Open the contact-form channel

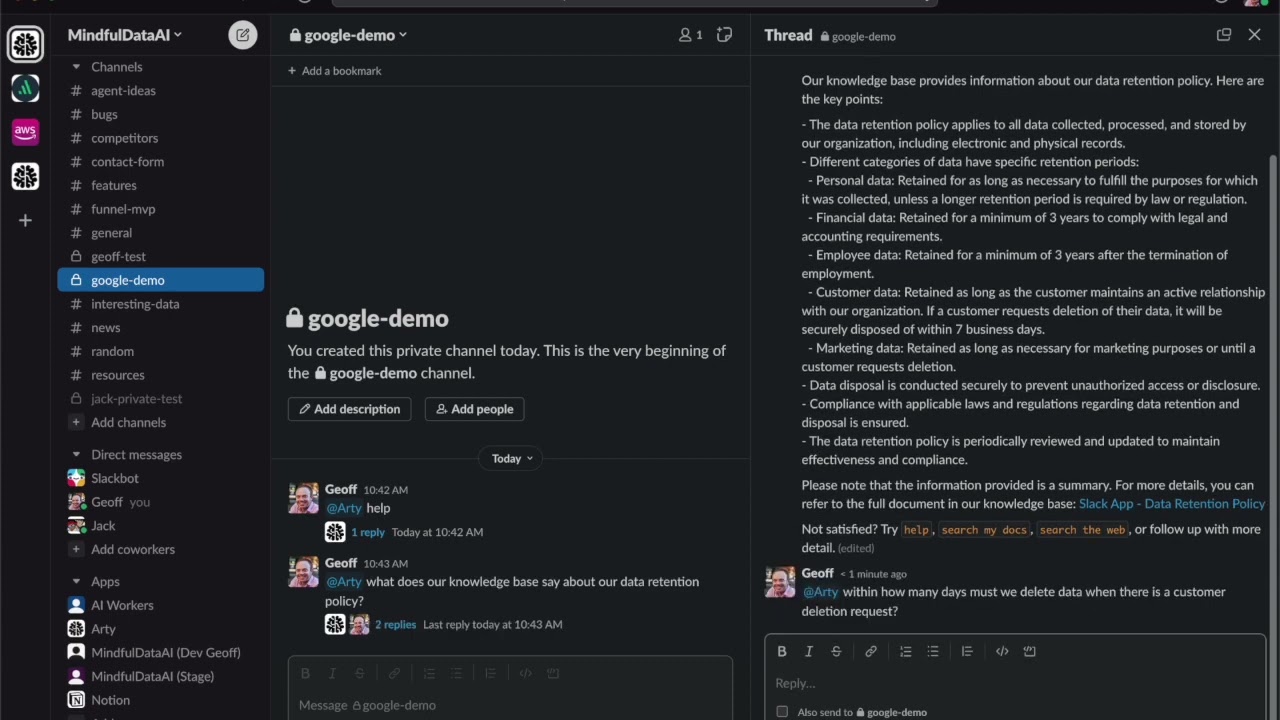(x=161, y=161)
